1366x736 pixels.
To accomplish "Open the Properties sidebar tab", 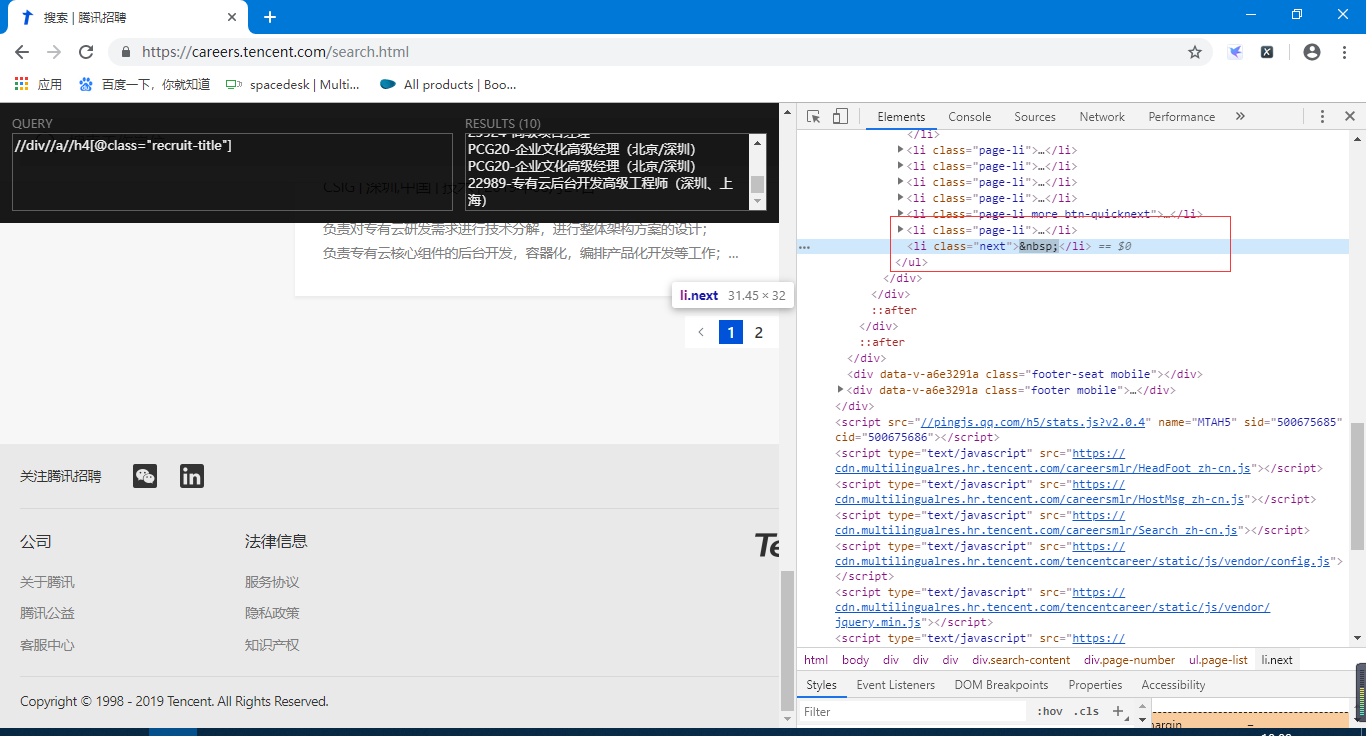I will point(1095,685).
